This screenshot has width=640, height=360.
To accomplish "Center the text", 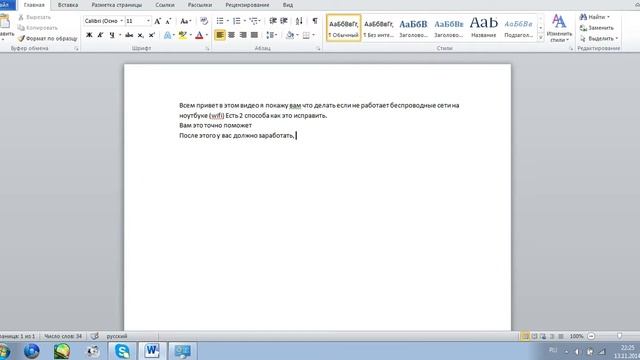I will tap(231, 35).
